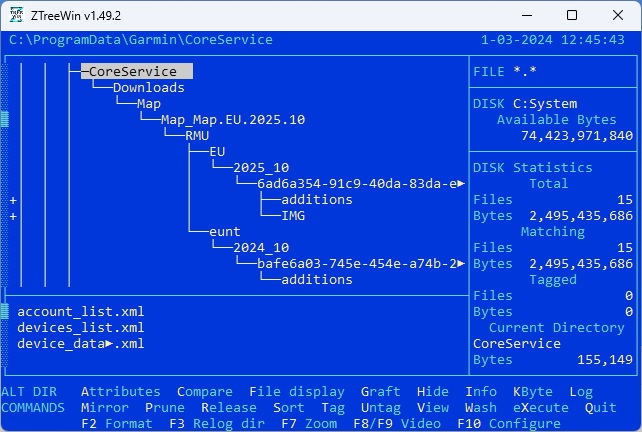Click the Quit command
Screen dimensions: 642x432
click(601, 408)
